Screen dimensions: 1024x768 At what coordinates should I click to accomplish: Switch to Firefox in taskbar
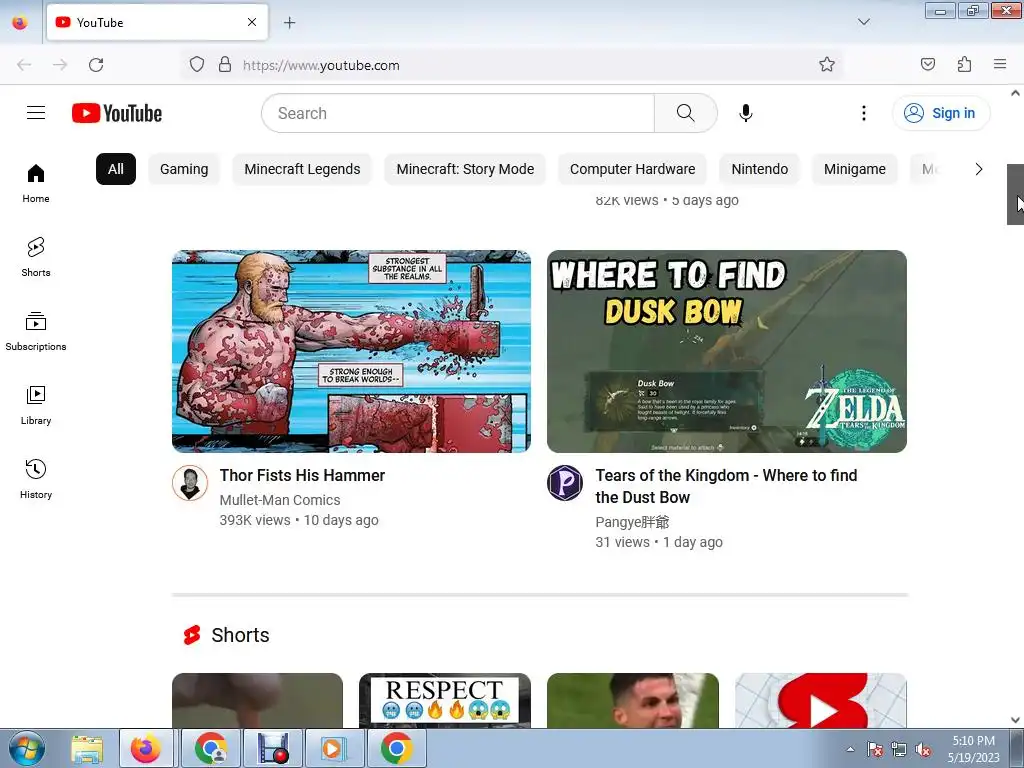pos(146,748)
